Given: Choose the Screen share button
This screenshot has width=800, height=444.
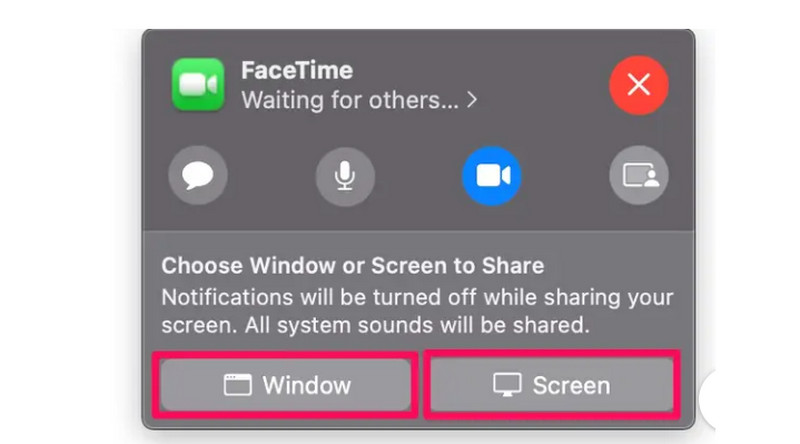Looking at the screenshot, I should tap(552, 385).
